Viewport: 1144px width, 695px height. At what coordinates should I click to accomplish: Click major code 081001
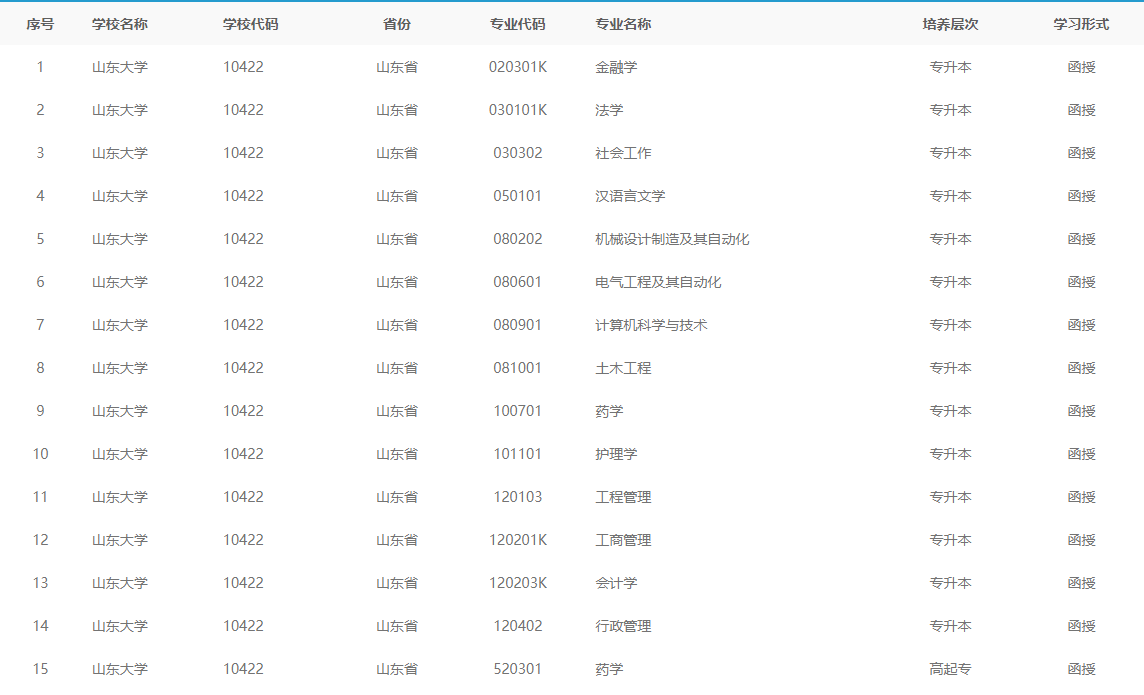517,368
